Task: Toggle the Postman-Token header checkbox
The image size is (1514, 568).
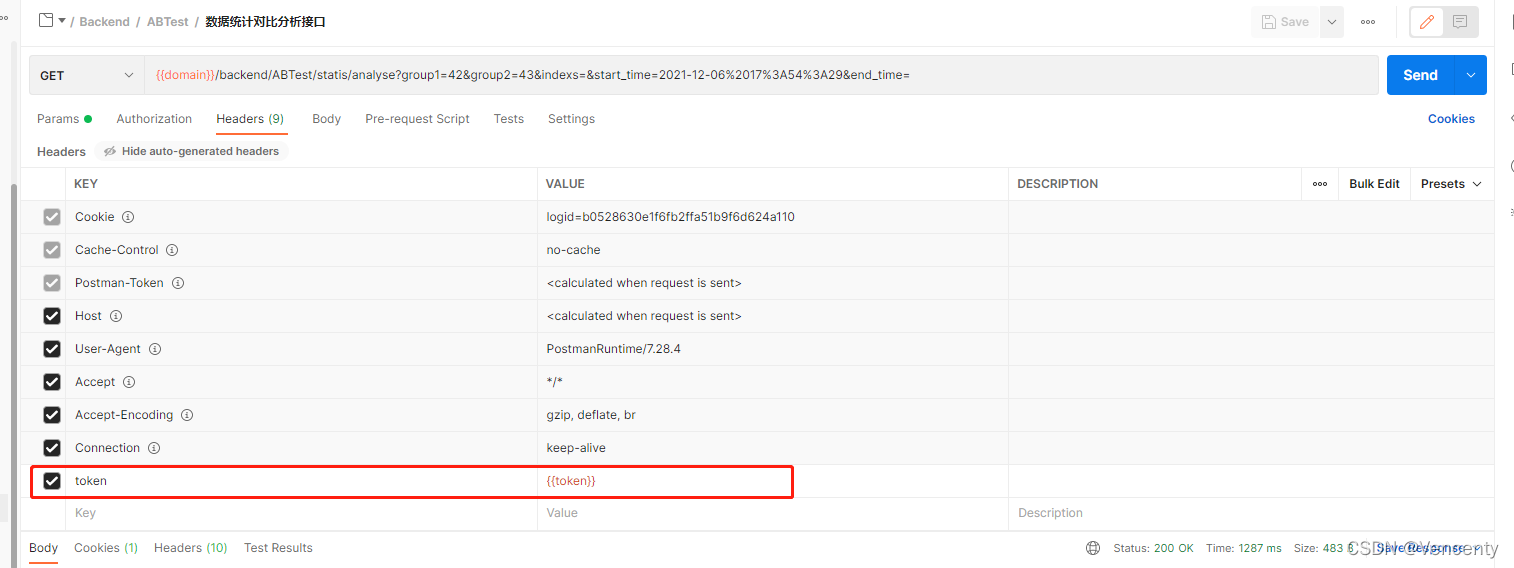Action: [x=52, y=283]
